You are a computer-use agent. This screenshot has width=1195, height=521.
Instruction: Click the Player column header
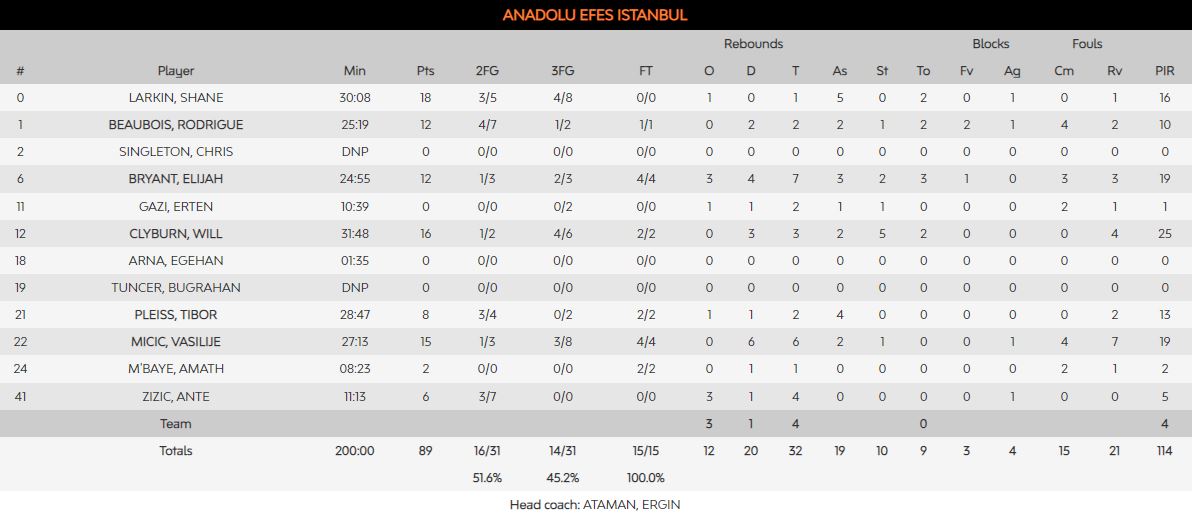coord(176,71)
